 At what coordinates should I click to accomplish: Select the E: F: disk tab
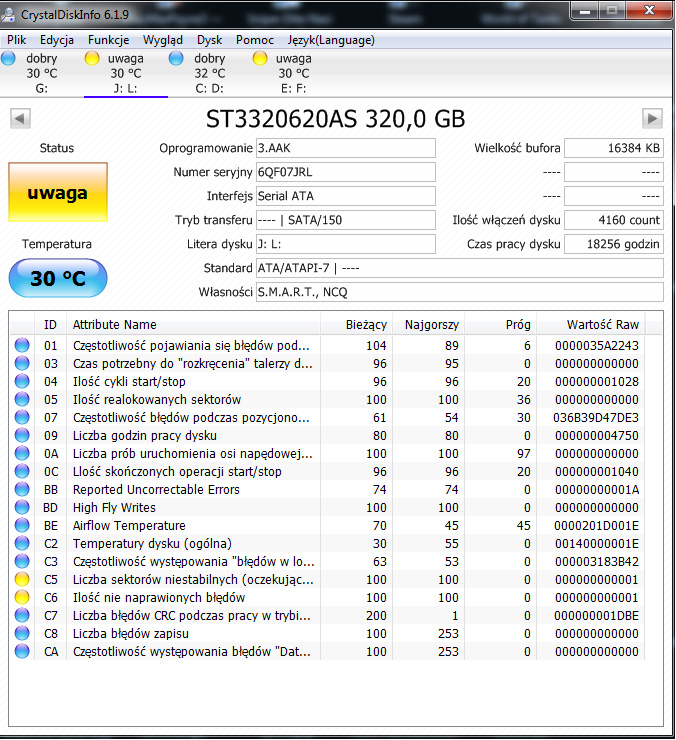pyautogui.click(x=294, y=73)
